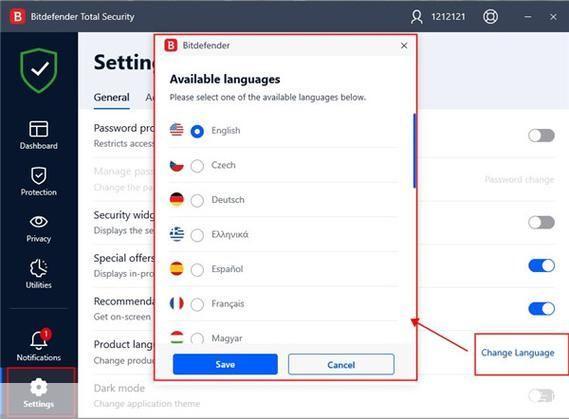
Task: Click the Deutsch language label
Action: point(228,200)
